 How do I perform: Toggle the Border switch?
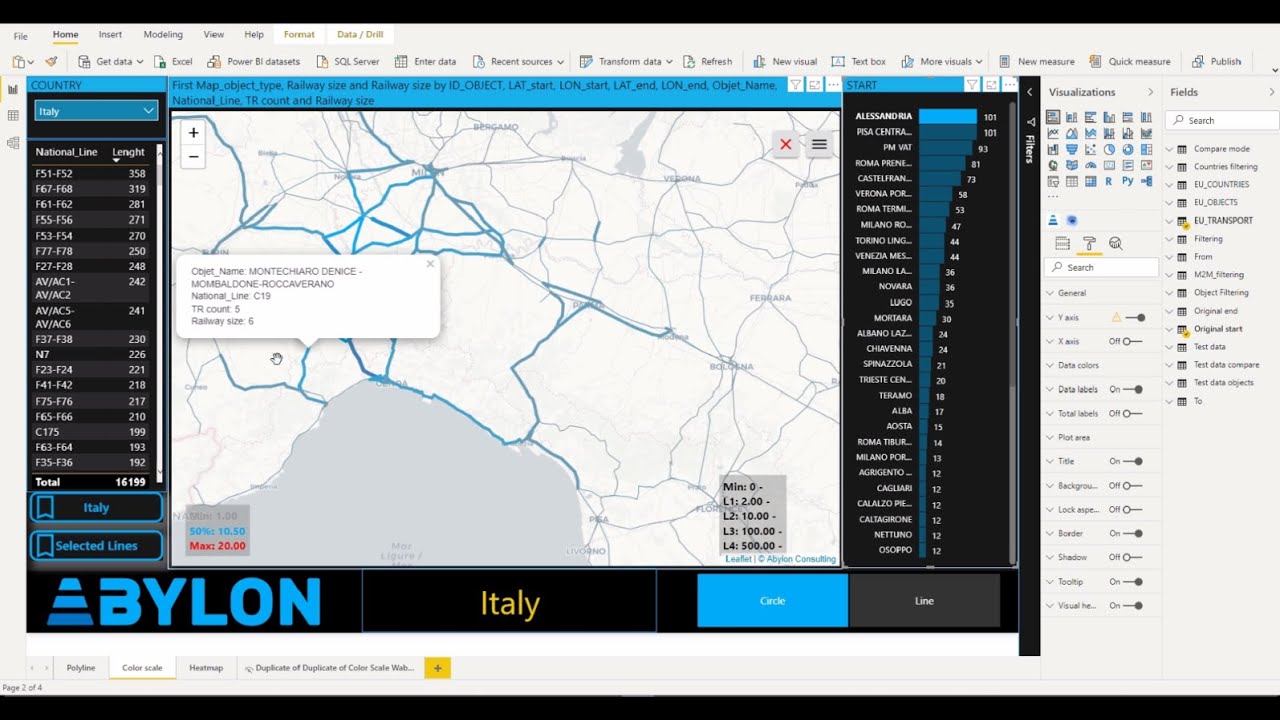1132,533
